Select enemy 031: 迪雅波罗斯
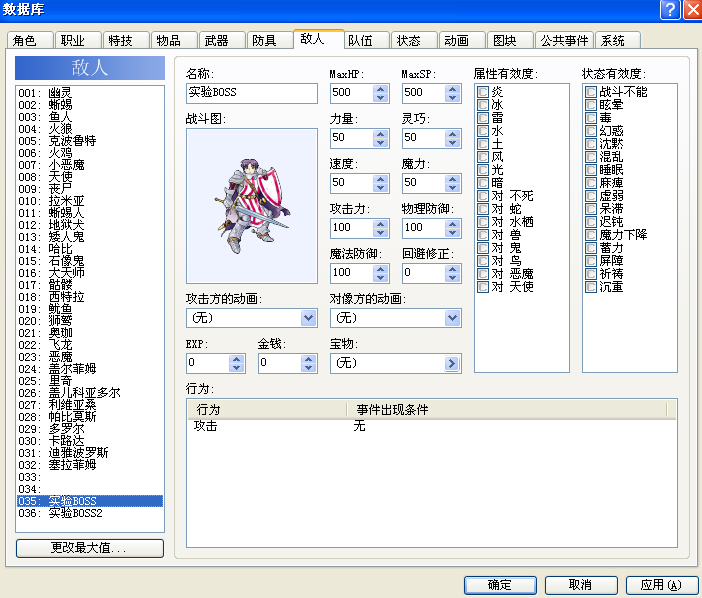 tap(90, 453)
